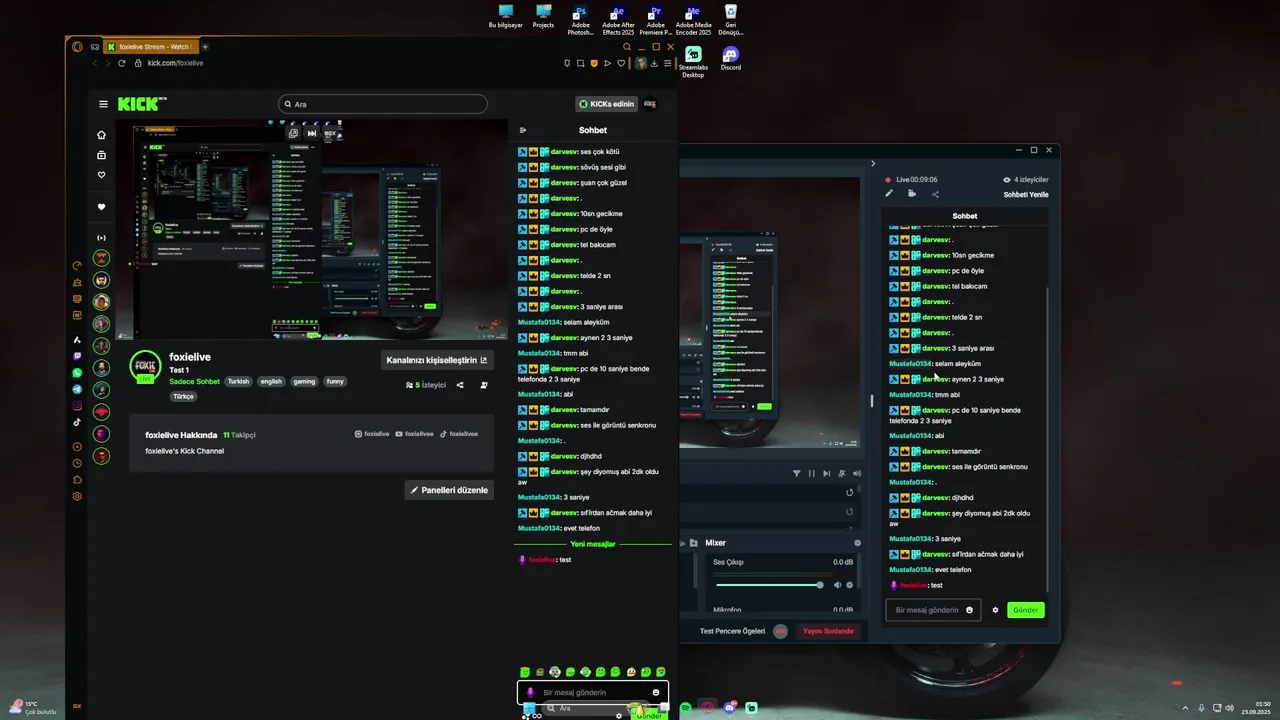Reload the kick.com page

tap(122, 63)
